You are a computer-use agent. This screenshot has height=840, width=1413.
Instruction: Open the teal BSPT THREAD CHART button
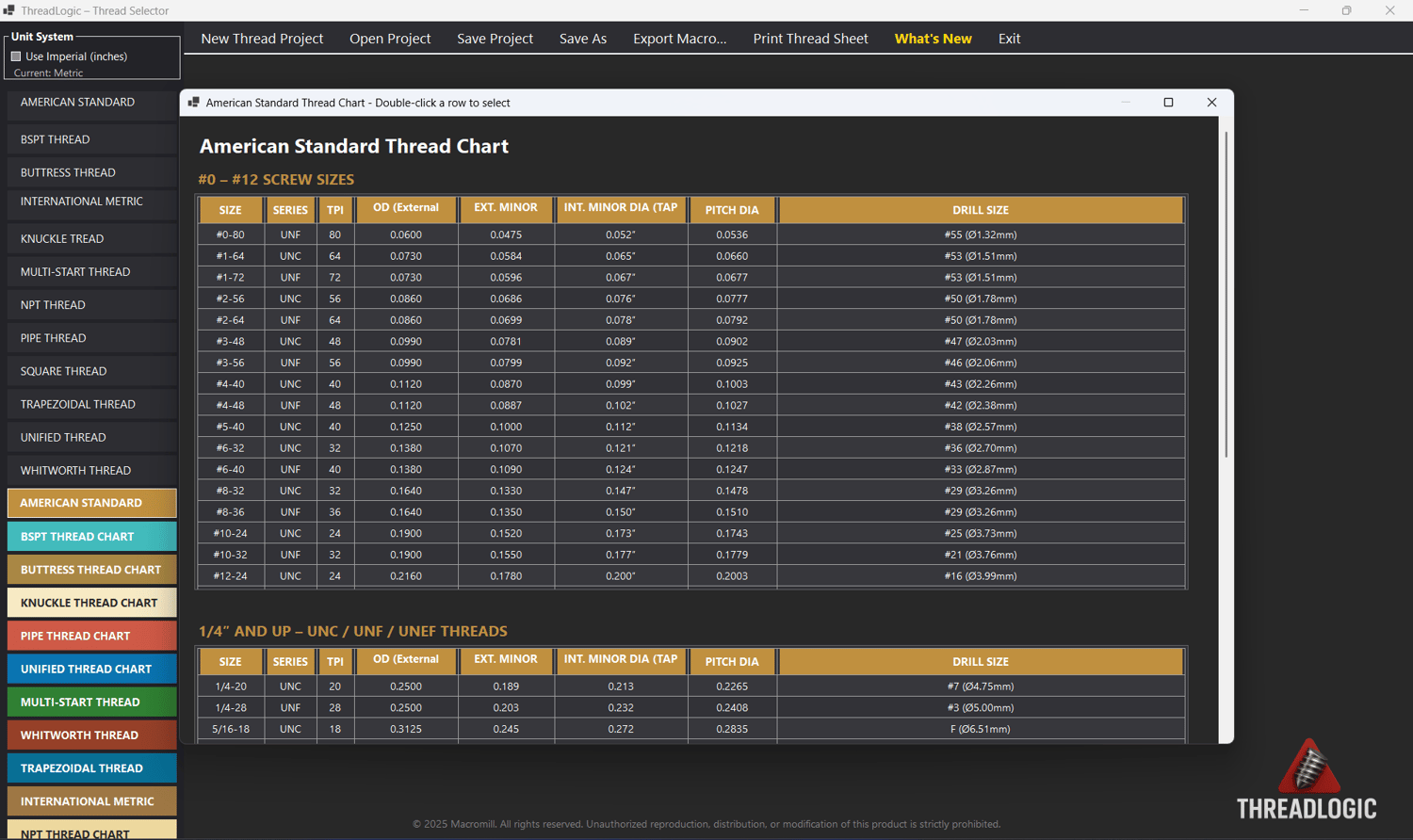pos(92,536)
